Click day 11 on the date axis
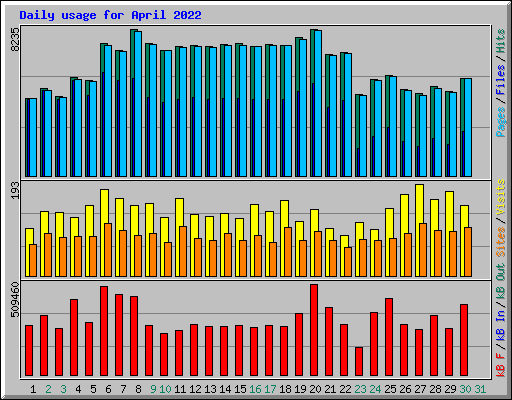Screen dimensions: 512x400 point(180,389)
